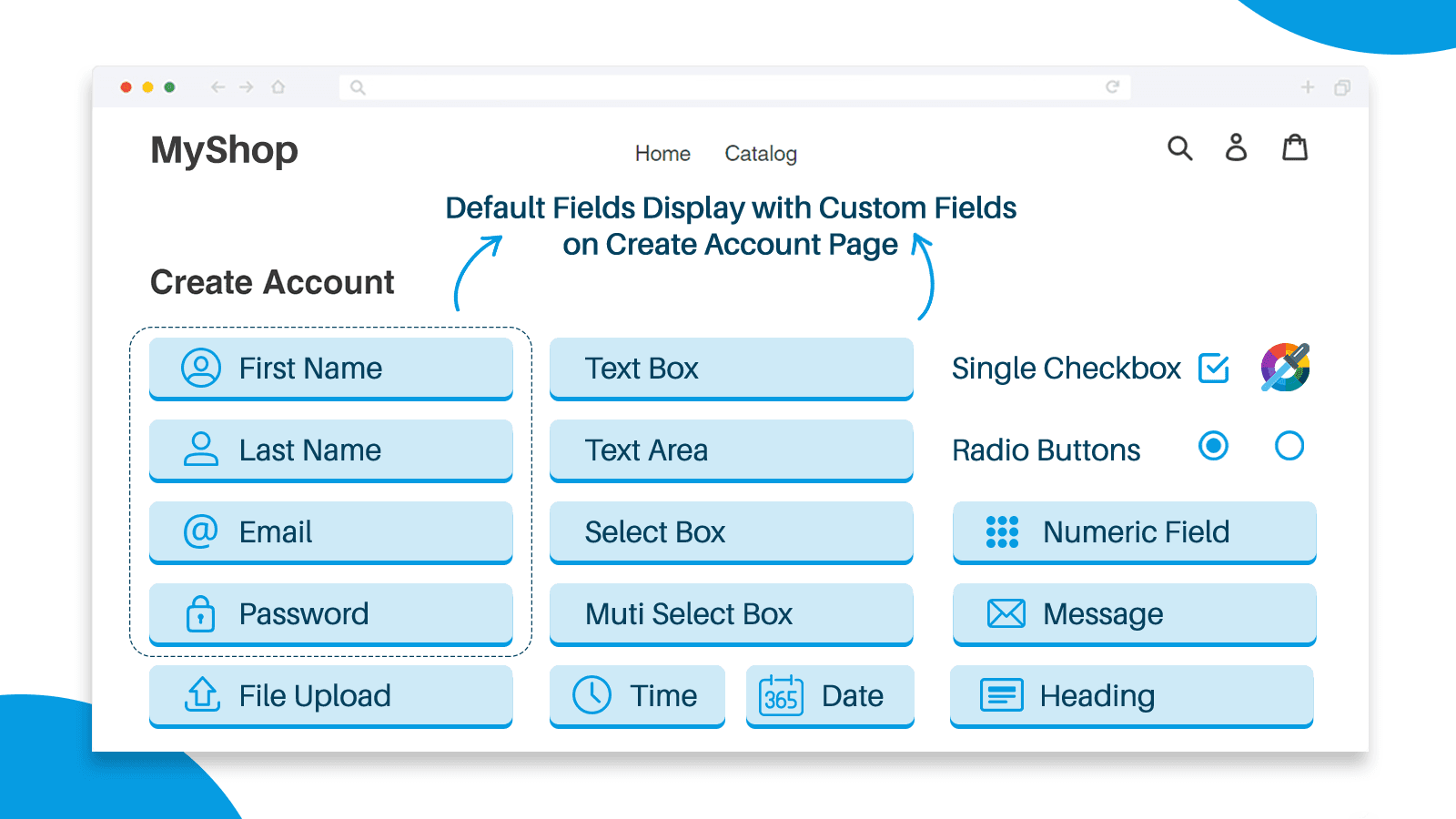Click the browser reload icon

pyautogui.click(x=1112, y=87)
